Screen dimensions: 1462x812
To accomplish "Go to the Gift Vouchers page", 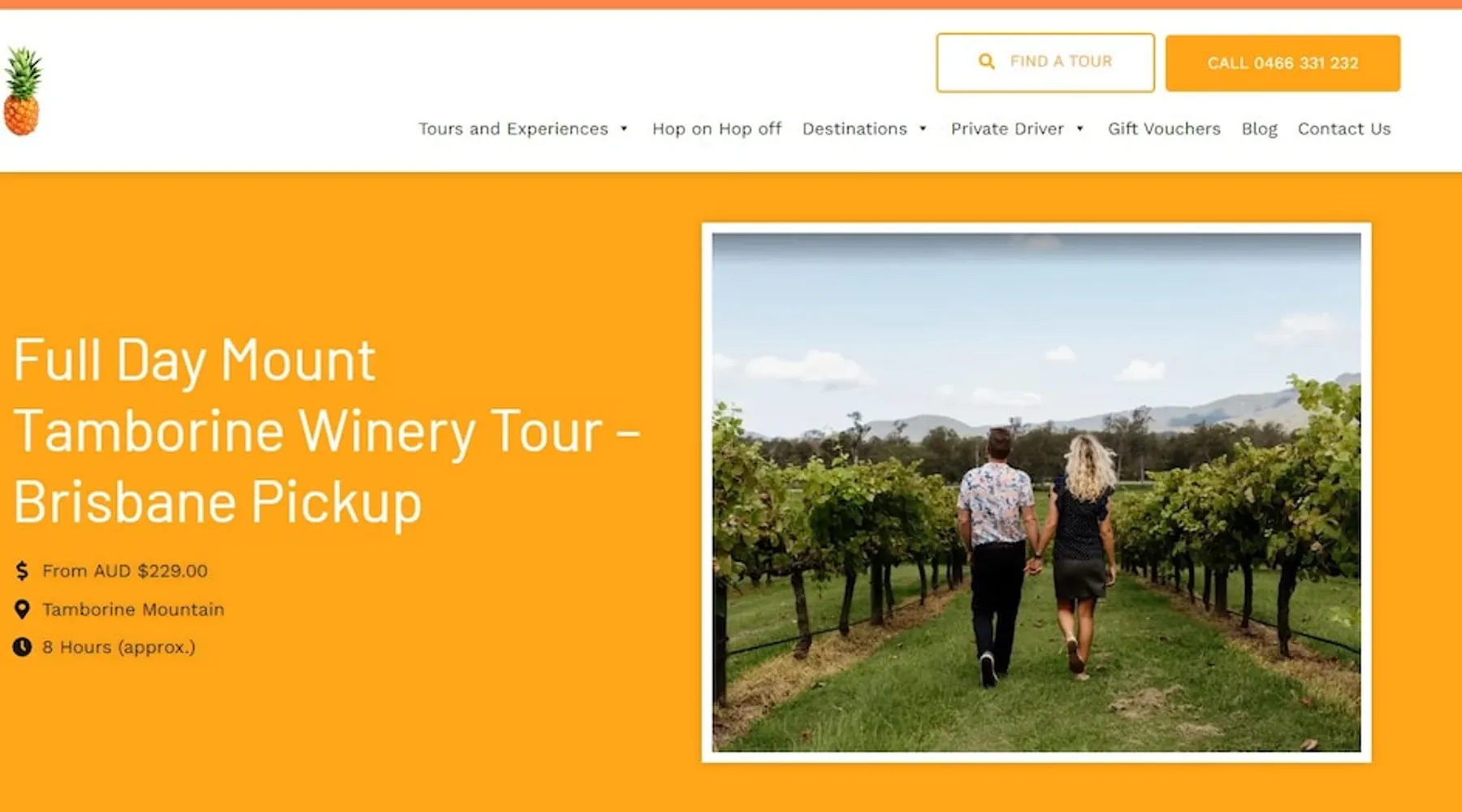I will 1164,129.
